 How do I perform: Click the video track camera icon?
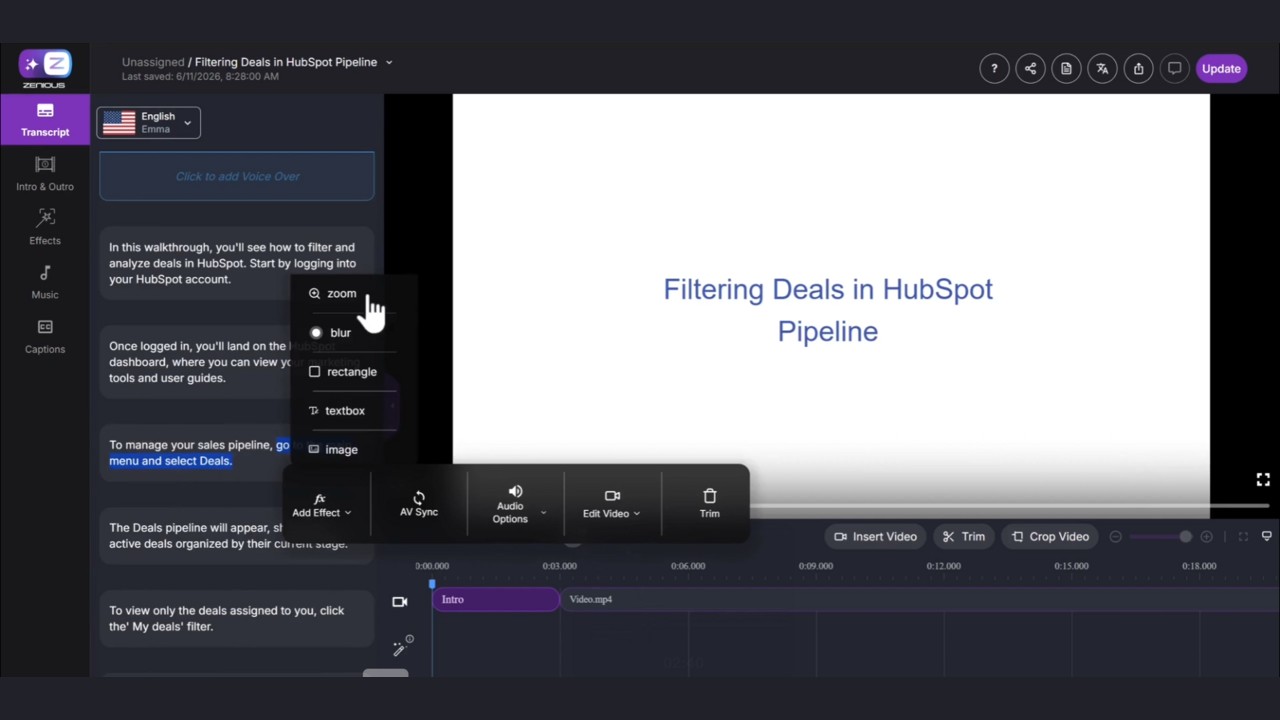[400, 602]
